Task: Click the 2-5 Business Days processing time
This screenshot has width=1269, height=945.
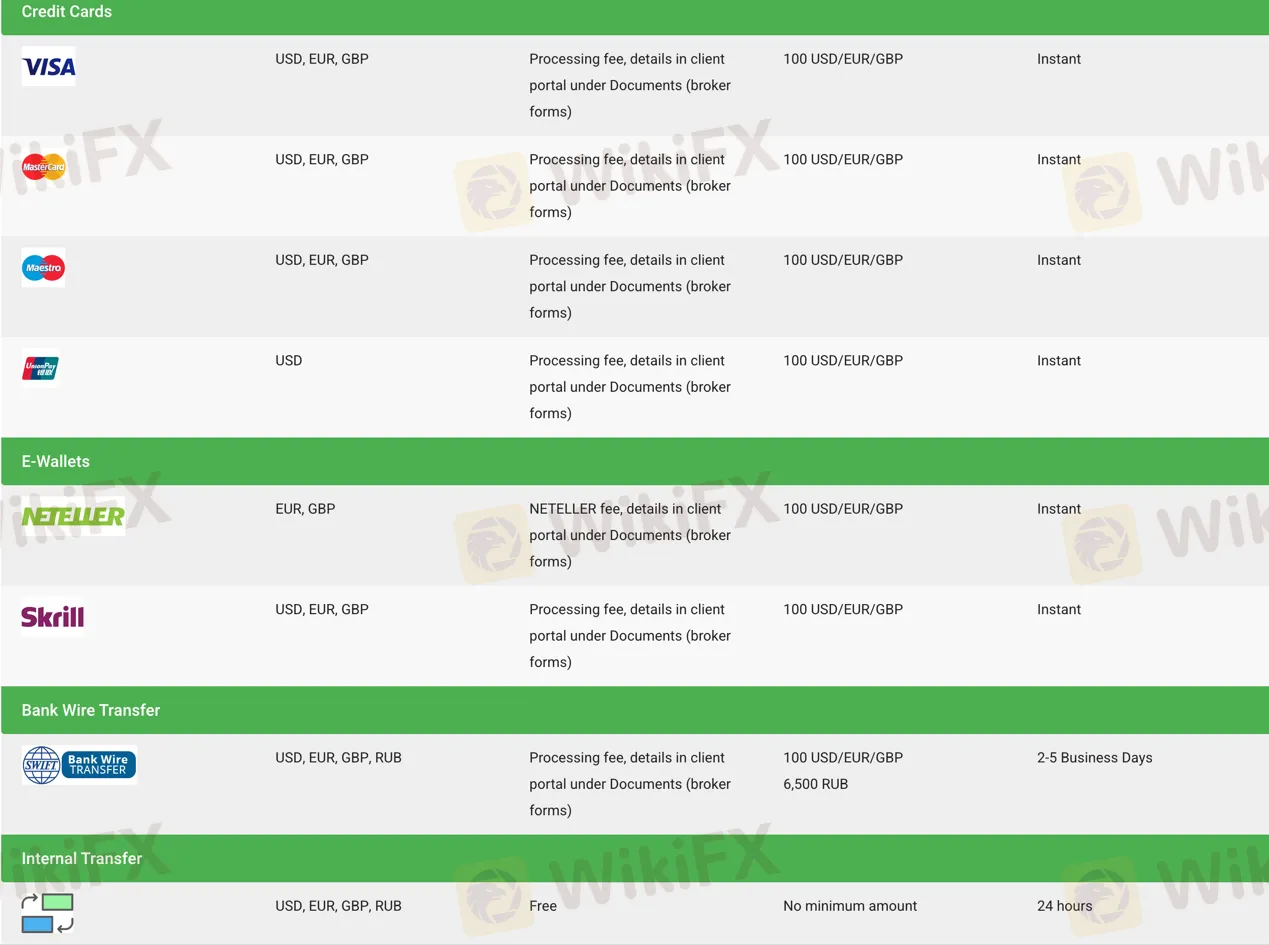Action: pos(1094,758)
